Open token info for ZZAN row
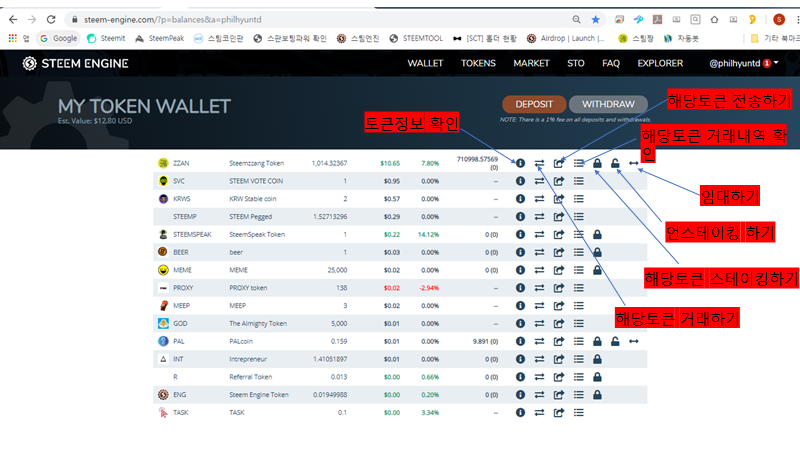 (520, 163)
